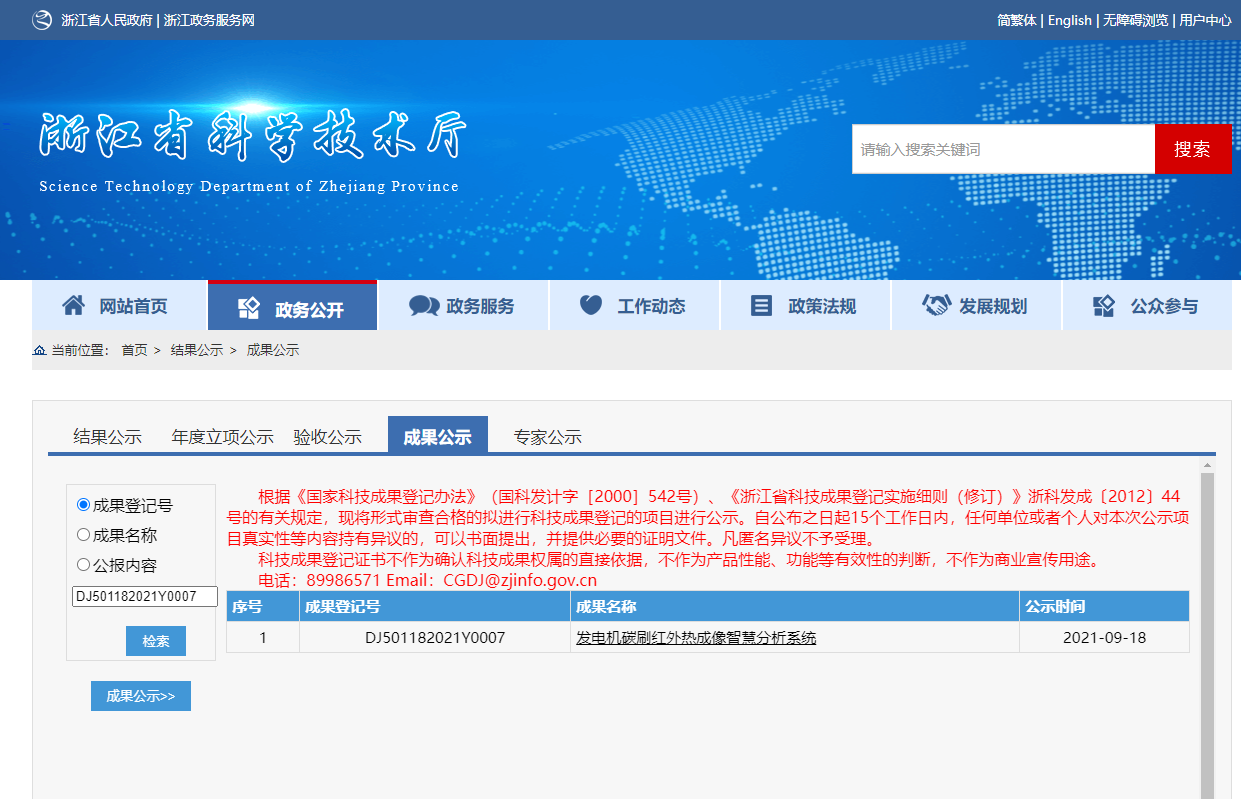Click the scrollbar up arrow in results panel
The width and height of the screenshot is (1241, 799).
1207,465
